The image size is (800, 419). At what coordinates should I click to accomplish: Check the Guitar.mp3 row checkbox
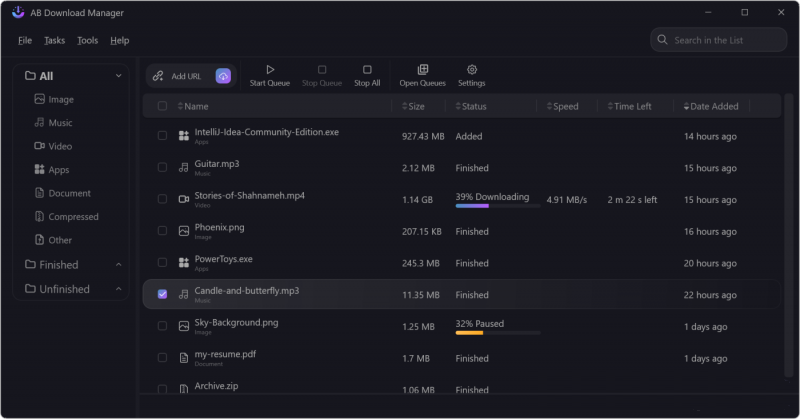click(x=162, y=168)
